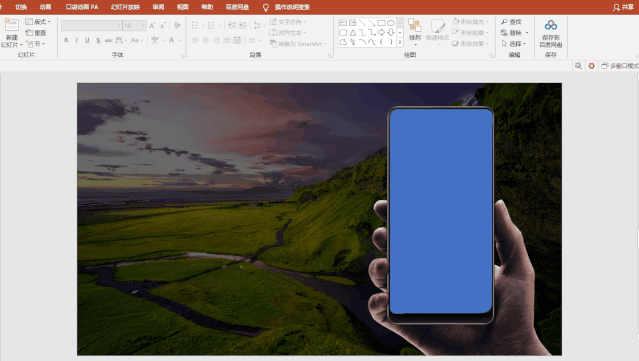Viewport: 639px width, 361px height.
Task: Open the 审阅 (Review) ribbon tab
Action: click(x=158, y=7)
